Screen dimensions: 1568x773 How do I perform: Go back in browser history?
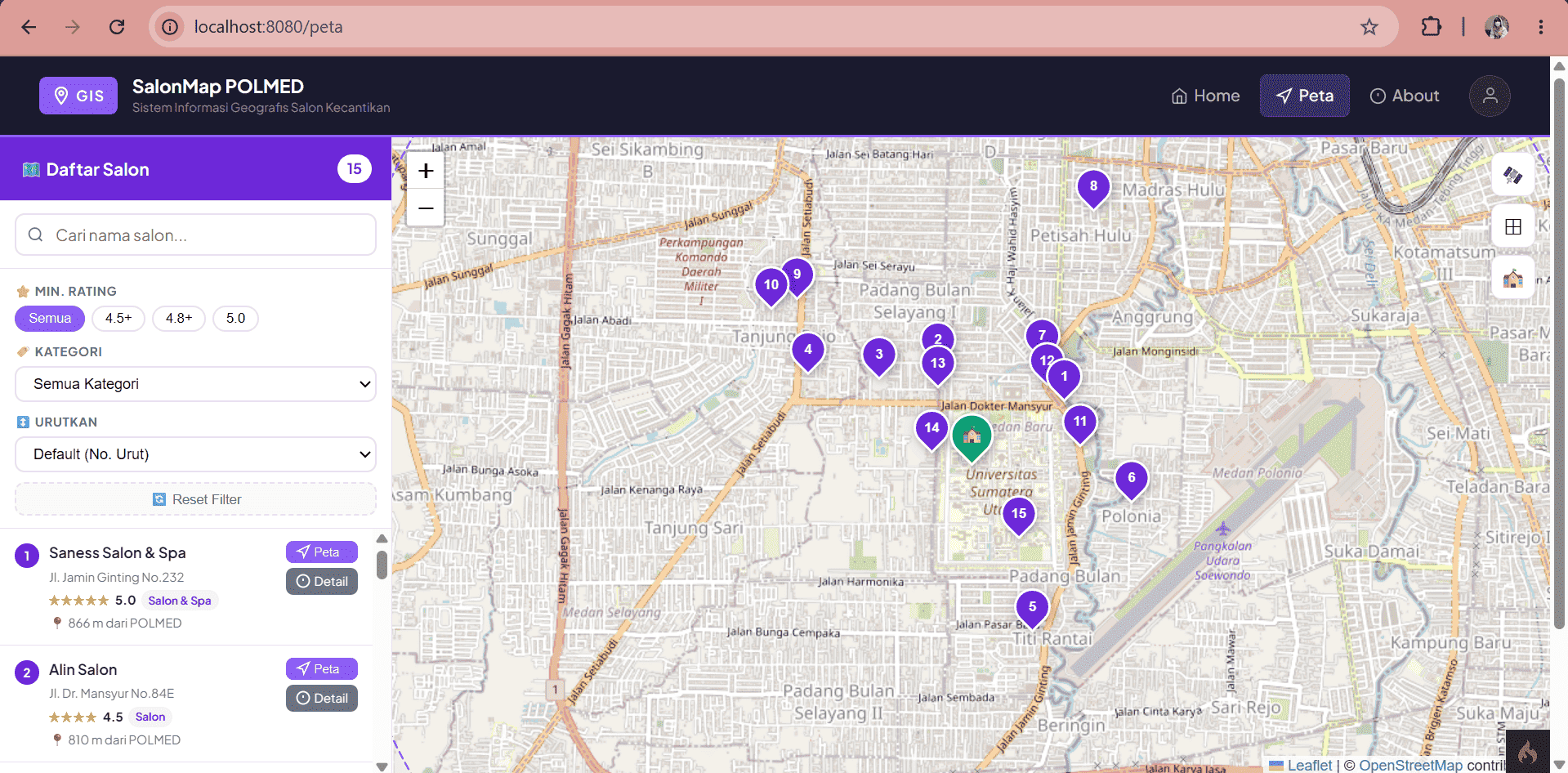coord(29,27)
